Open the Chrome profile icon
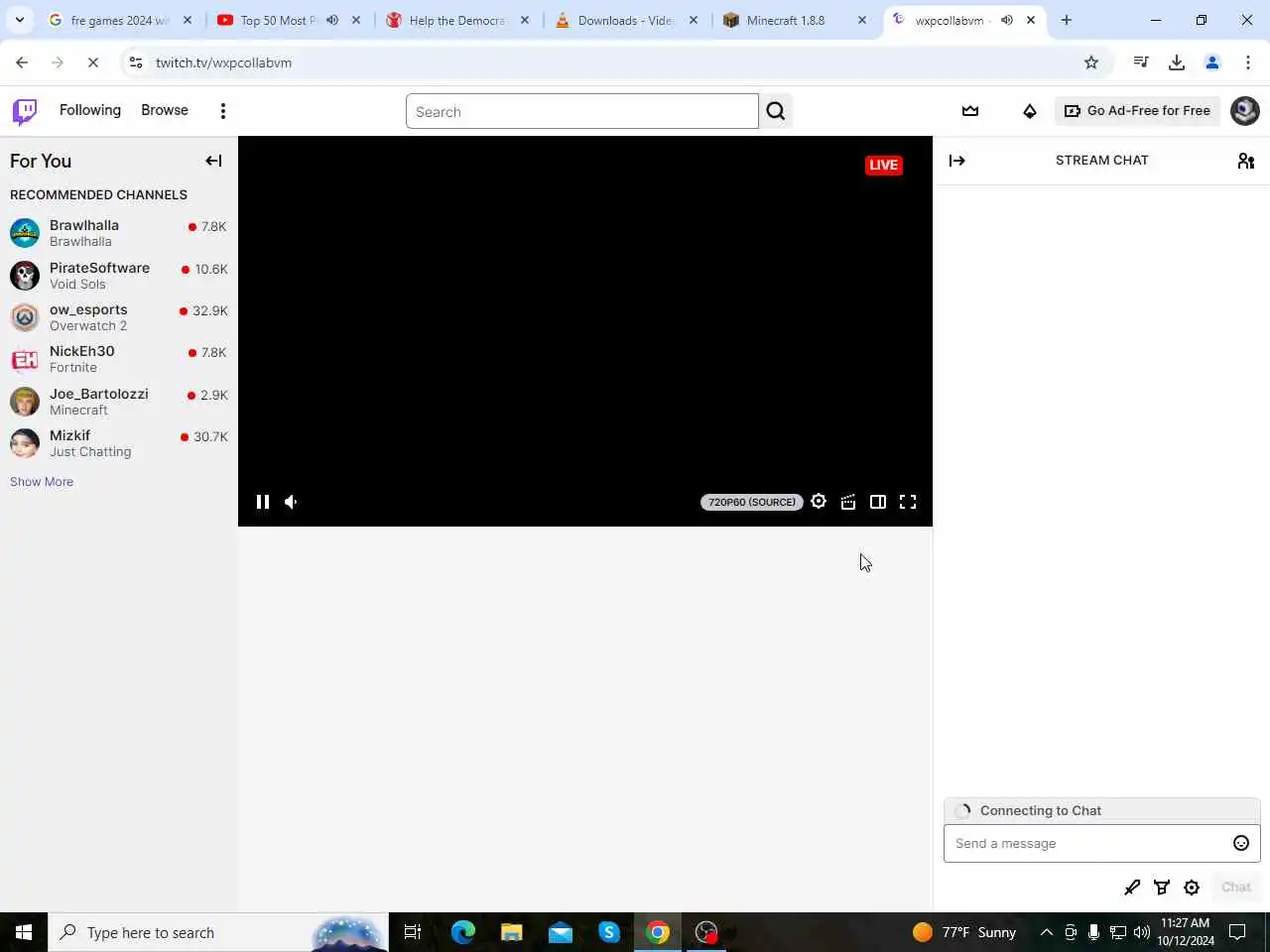Viewport: 1270px width, 952px height. pos(1212,62)
